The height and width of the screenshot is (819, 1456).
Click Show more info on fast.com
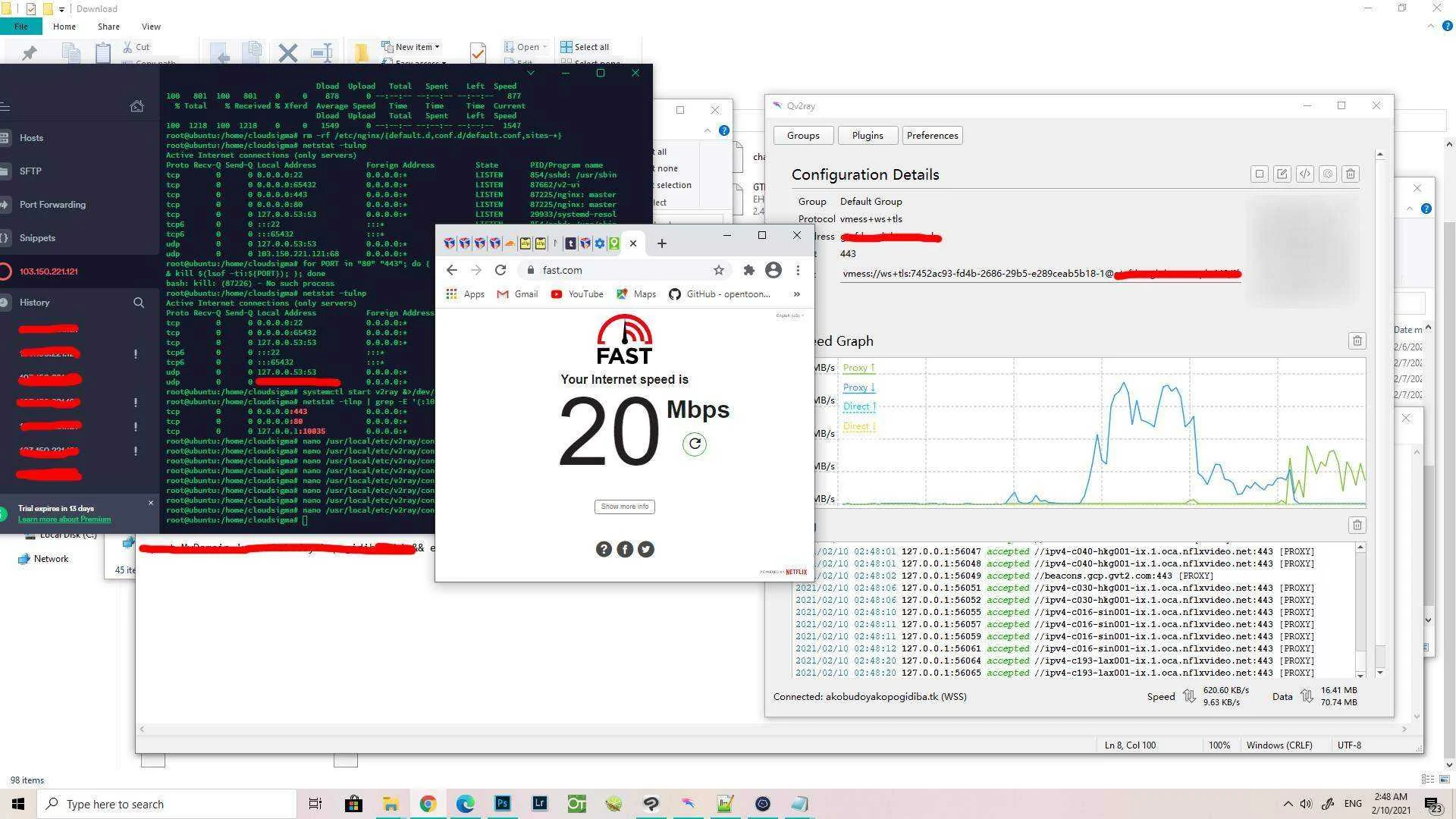pyautogui.click(x=625, y=507)
